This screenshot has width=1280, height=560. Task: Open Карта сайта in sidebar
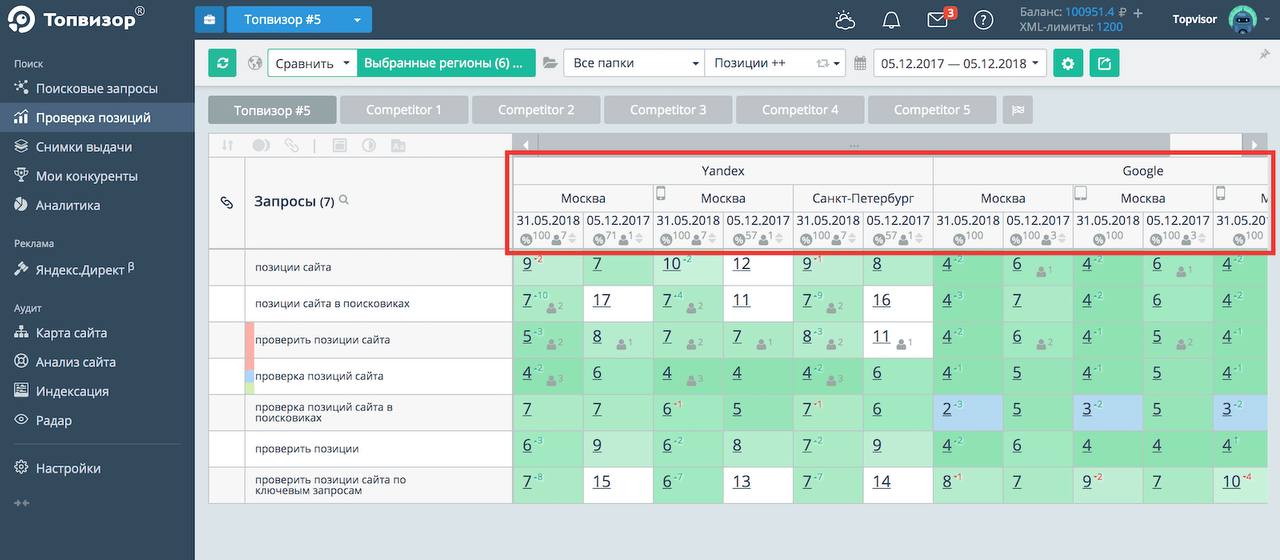click(97, 333)
